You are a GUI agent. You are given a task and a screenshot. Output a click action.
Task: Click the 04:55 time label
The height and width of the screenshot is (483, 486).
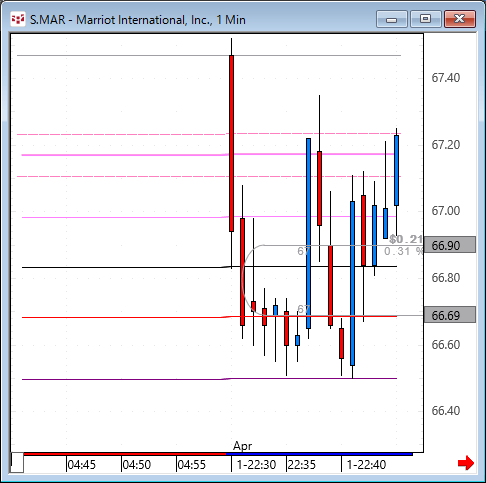[x=192, y=465]
